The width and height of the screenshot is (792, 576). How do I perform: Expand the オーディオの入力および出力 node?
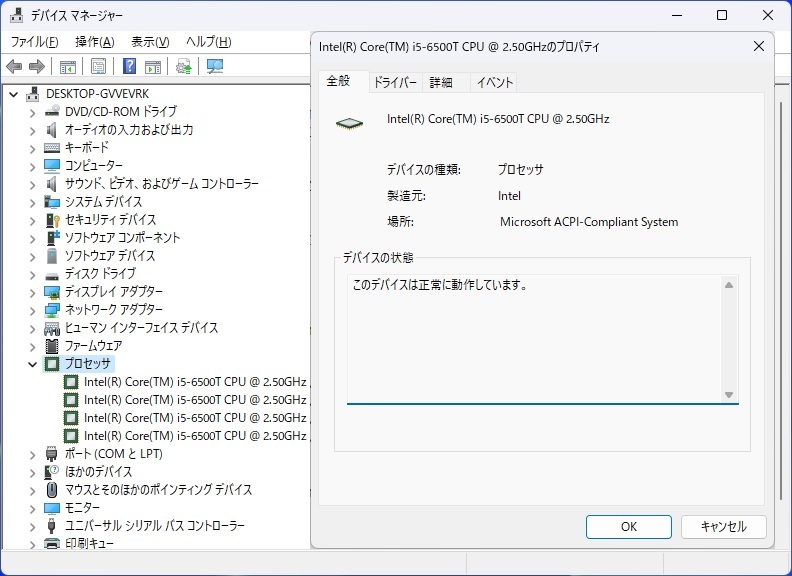[32, 131]
